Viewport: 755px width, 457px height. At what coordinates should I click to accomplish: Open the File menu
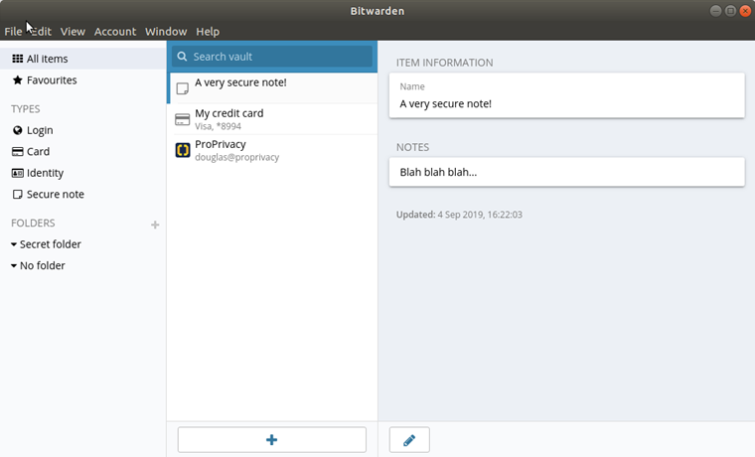13,31
